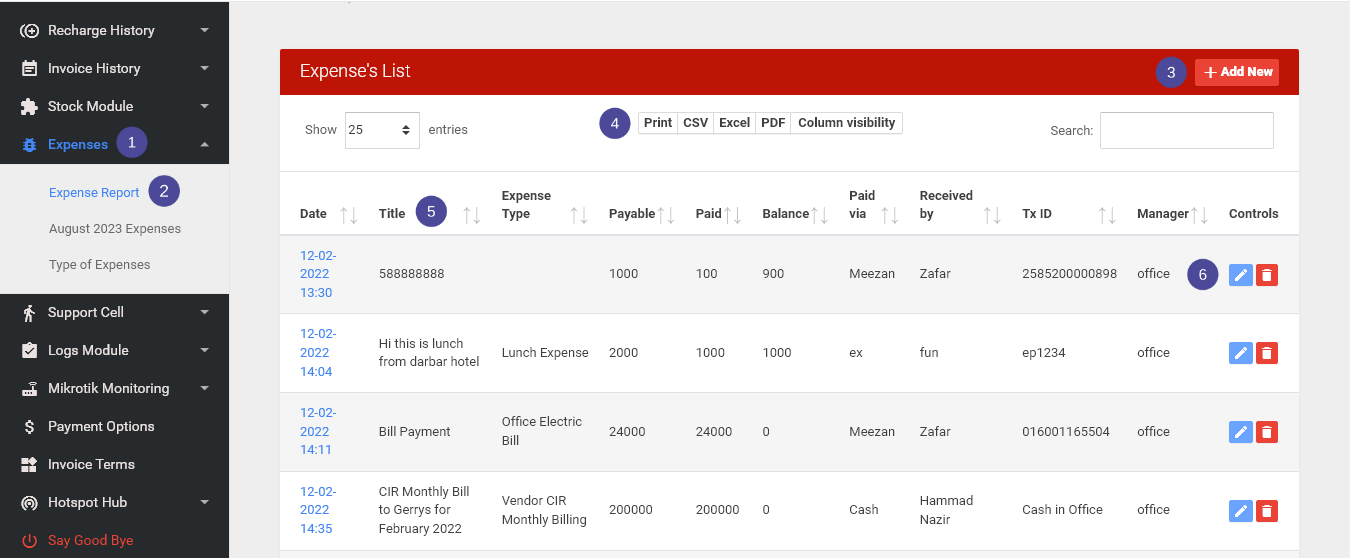Edit the CIR Monthly Bill row

click(1240, 511)
